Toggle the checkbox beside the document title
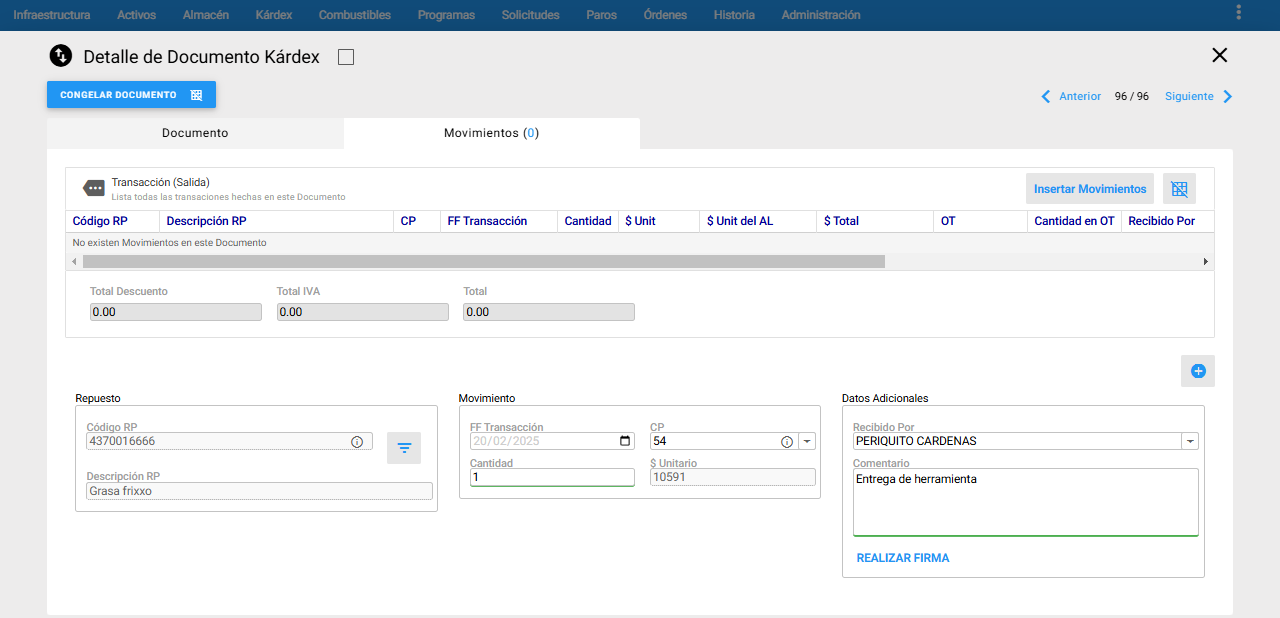 pos(346,57)
